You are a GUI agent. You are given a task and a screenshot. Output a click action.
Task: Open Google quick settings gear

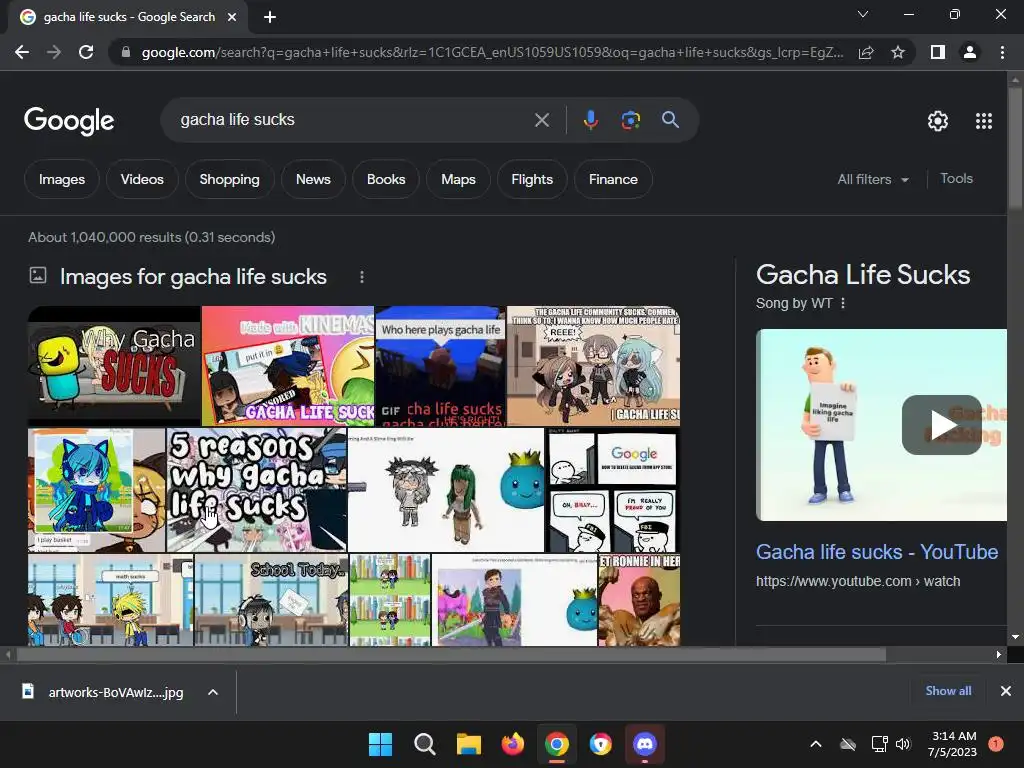tap(938, 121)
